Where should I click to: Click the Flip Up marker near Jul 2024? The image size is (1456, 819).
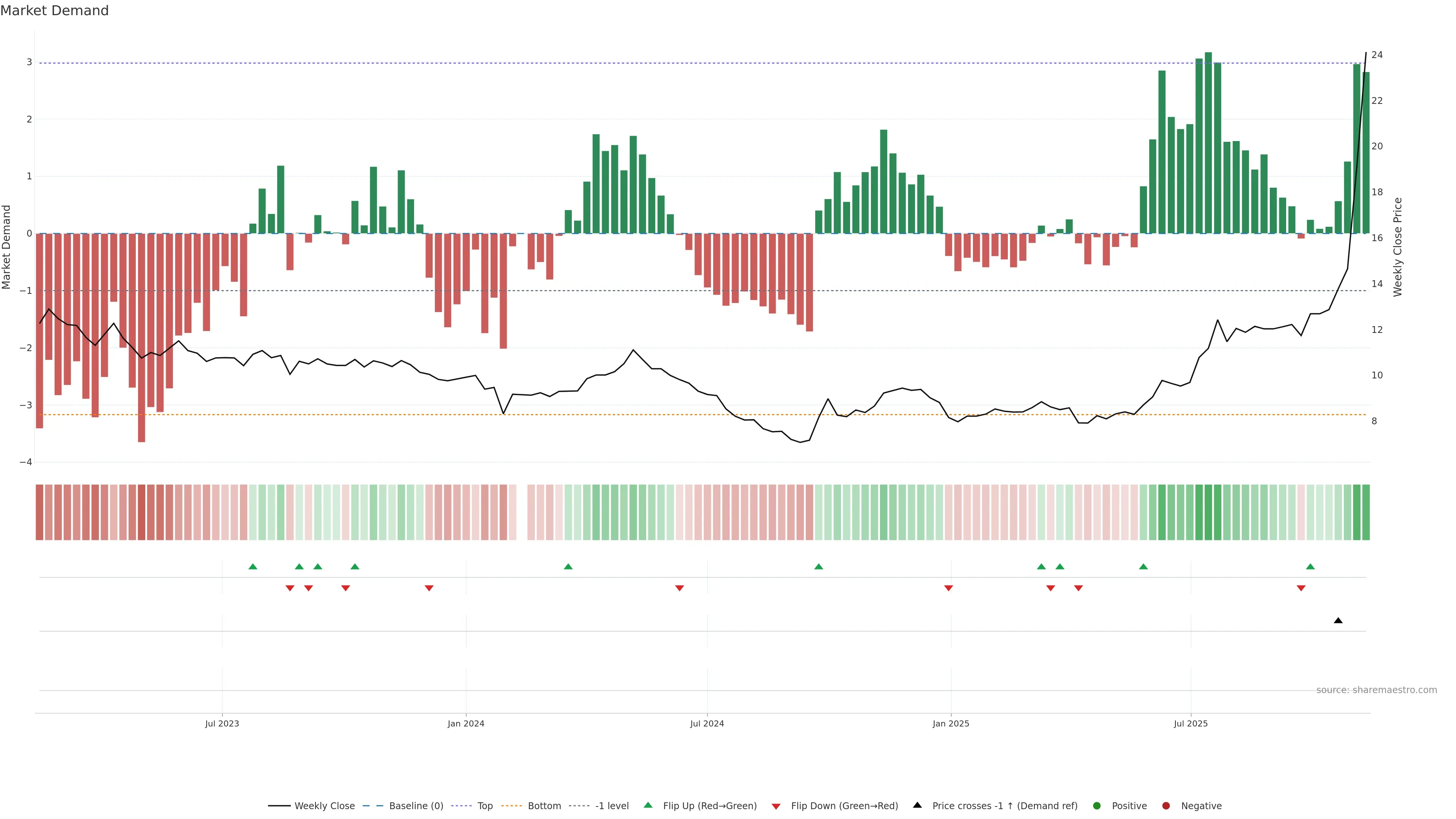coord(819,566)
